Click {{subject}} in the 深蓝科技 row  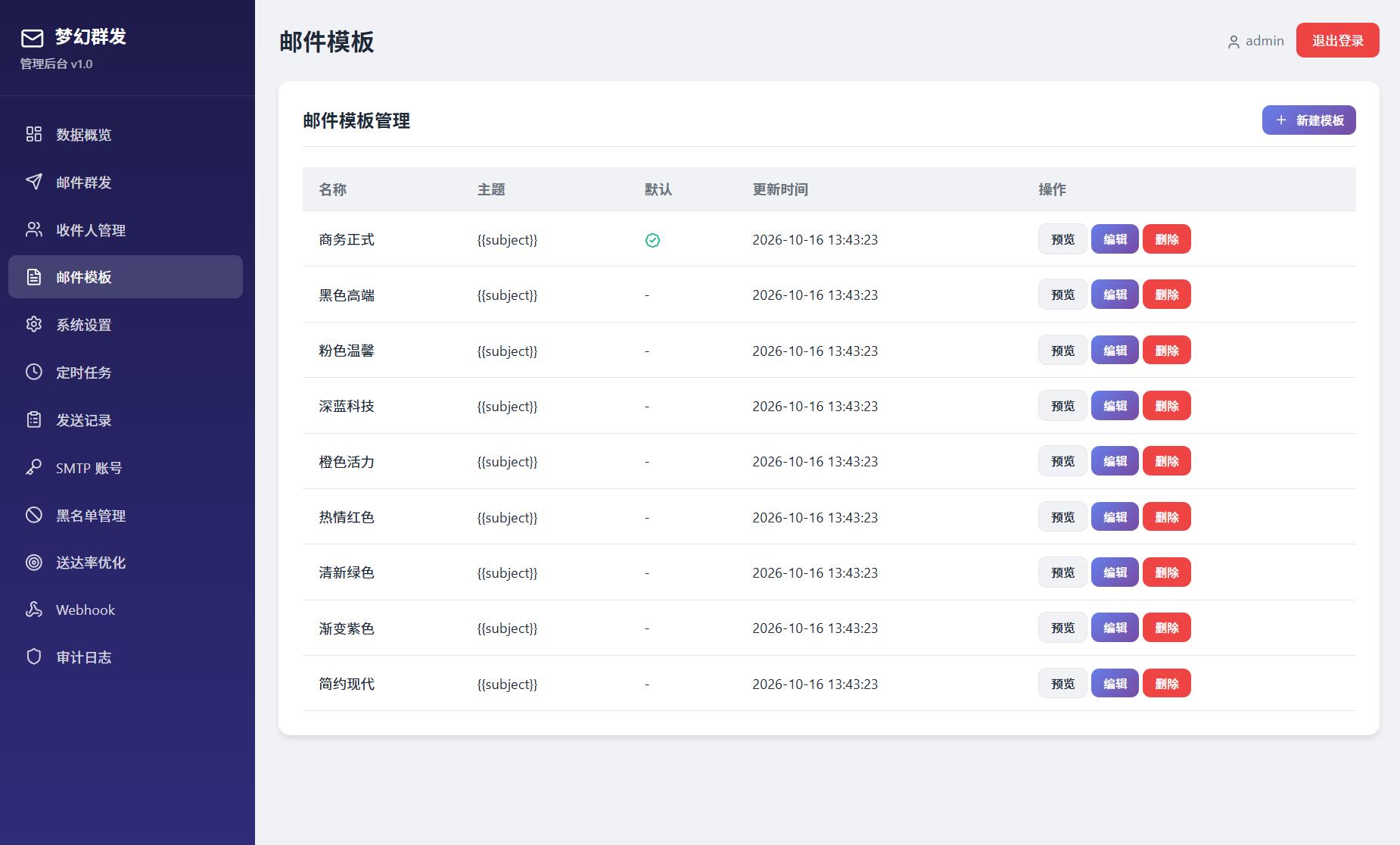tap(507, 407)
